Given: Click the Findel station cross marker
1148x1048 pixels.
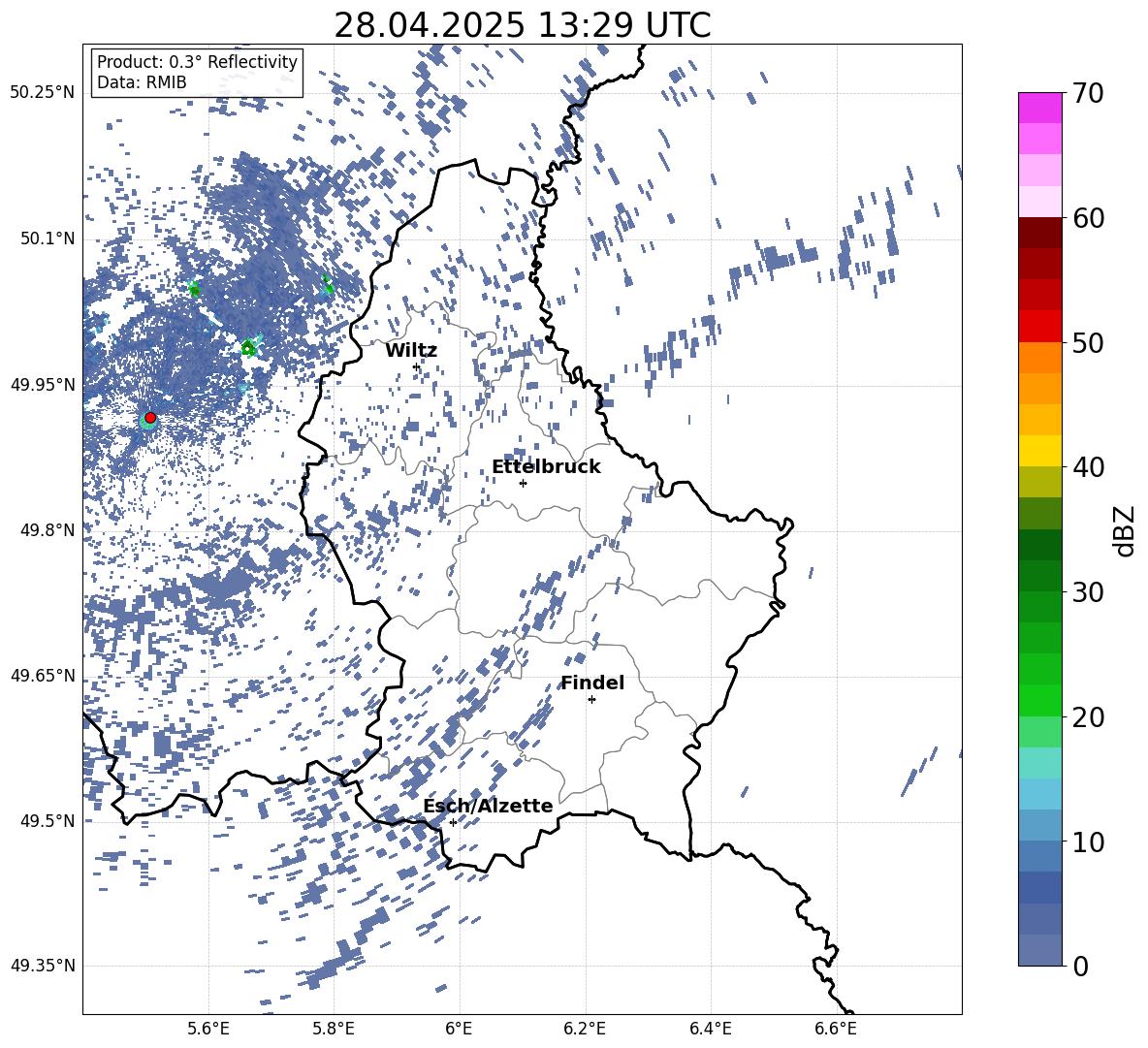Looking at the screenshot, I should point(591,700).
